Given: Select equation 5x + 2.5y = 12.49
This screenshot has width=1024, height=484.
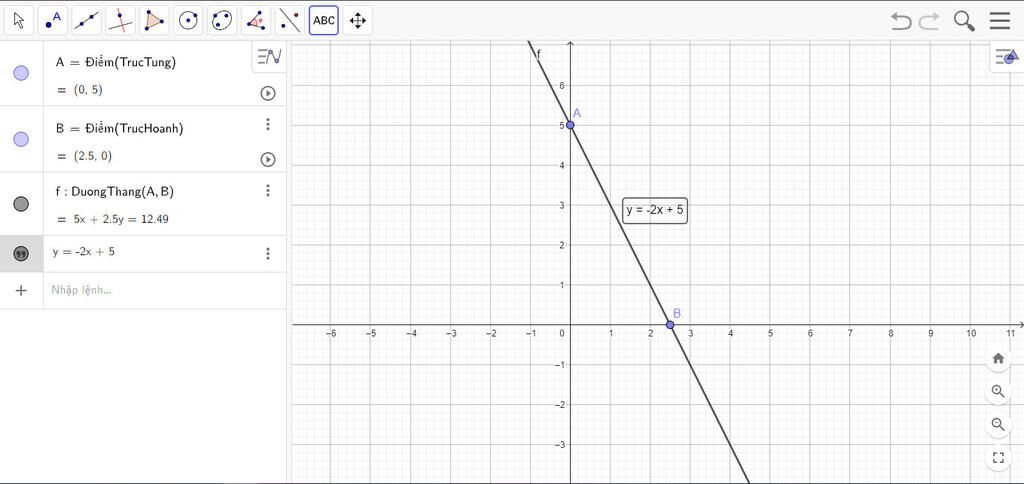Looking at the screenshot, I should [121, 219].
